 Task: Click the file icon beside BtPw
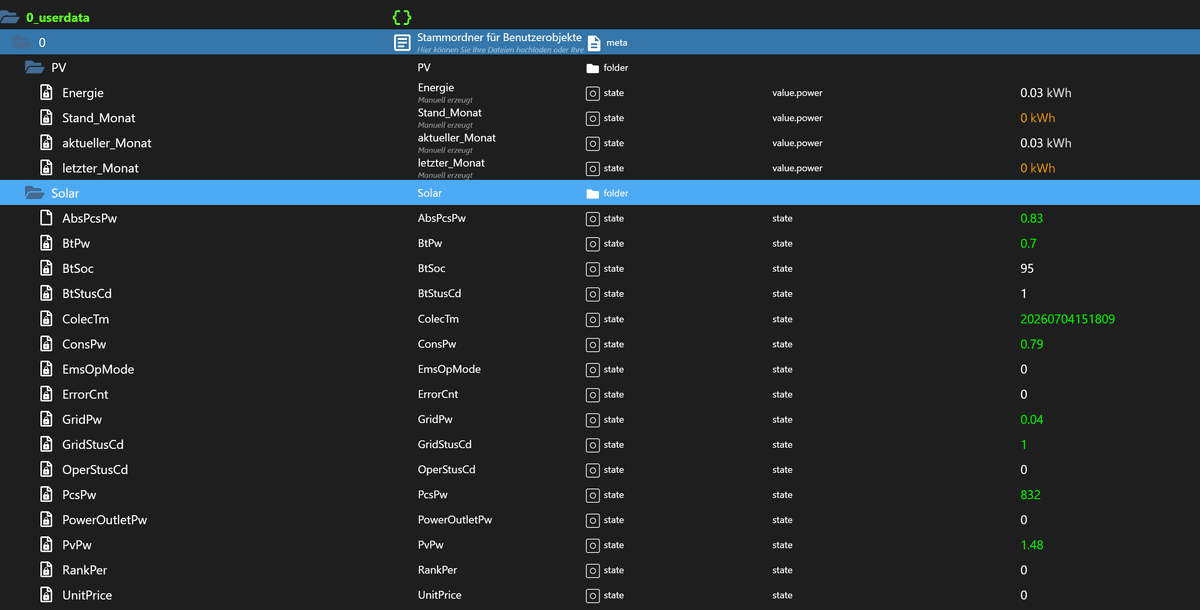click(46, 243)
